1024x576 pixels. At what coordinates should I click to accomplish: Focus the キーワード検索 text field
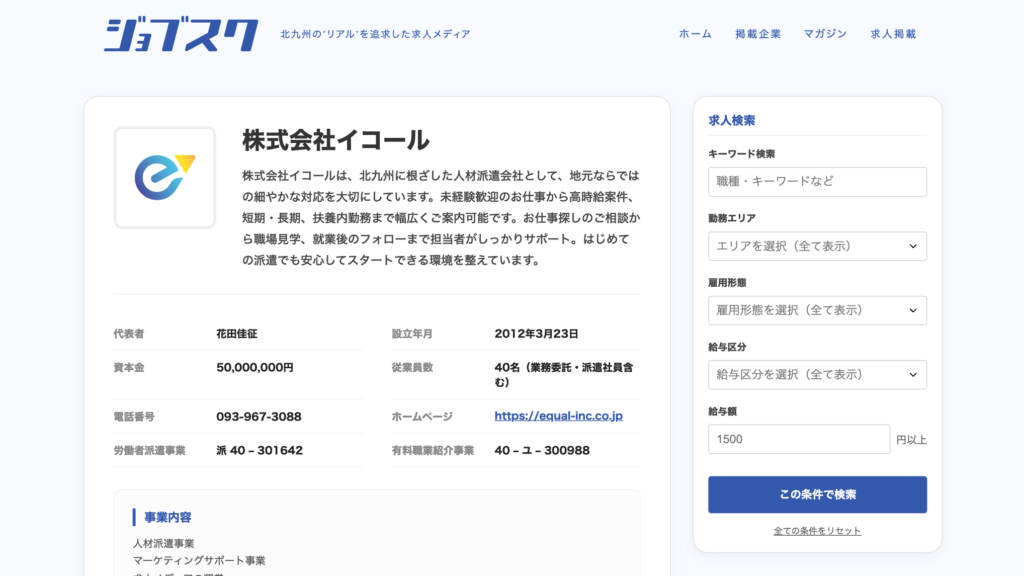coord(817,182)
